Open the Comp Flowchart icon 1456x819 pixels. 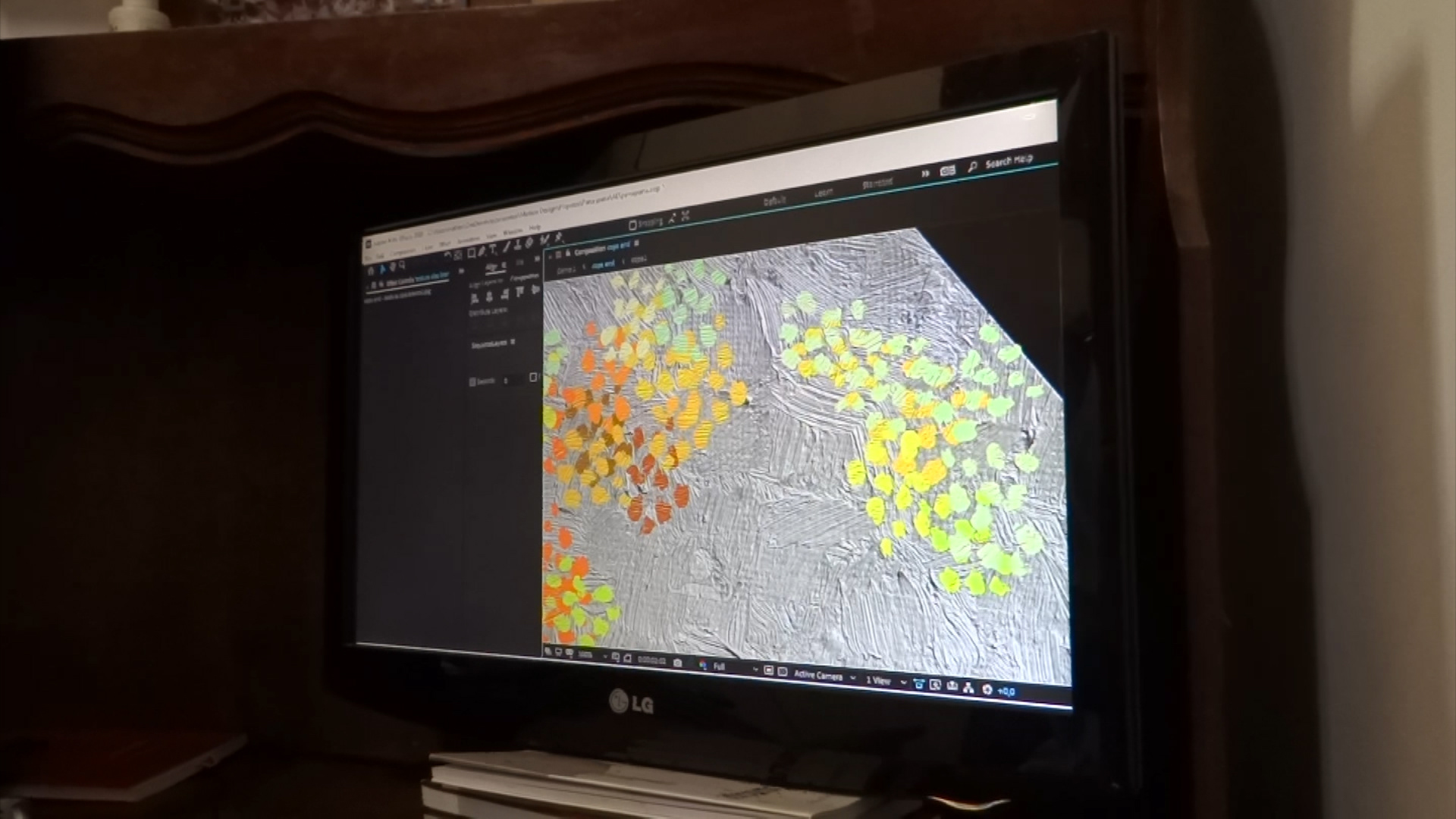pyautogui.click(x=968, y=688)
